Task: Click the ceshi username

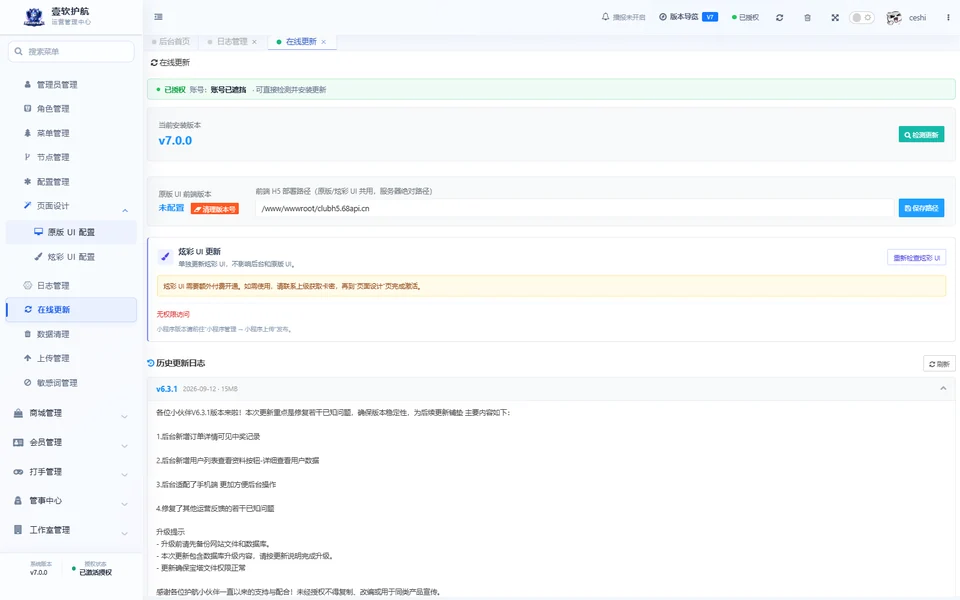Action: pyautogui.click(x=917, y=18)
